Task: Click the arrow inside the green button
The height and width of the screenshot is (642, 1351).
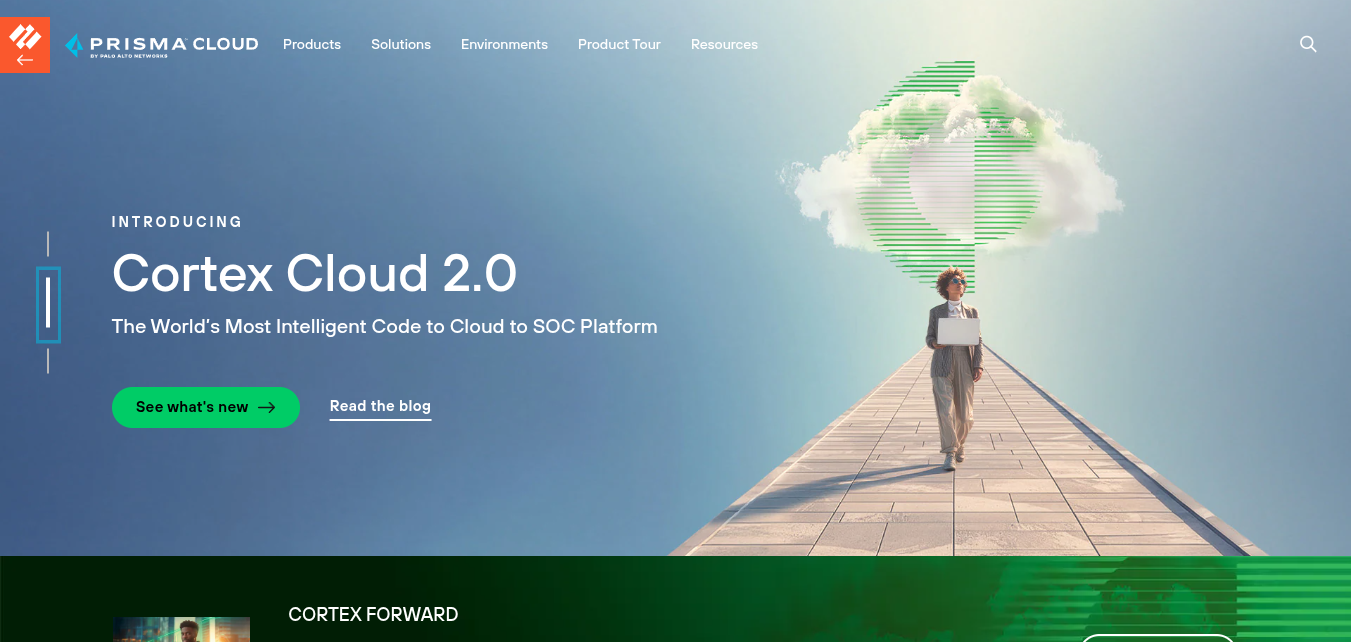Action: click(x=266, y=408)
